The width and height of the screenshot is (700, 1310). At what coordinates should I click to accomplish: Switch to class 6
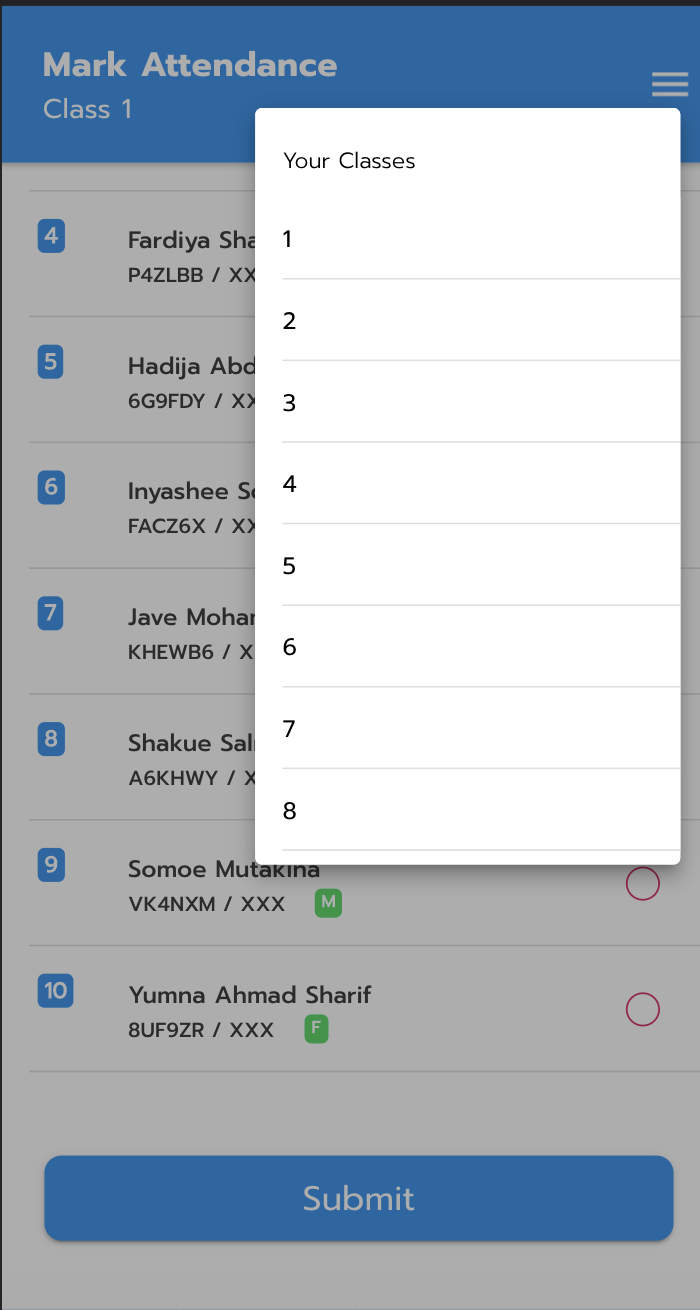(467, 647)
